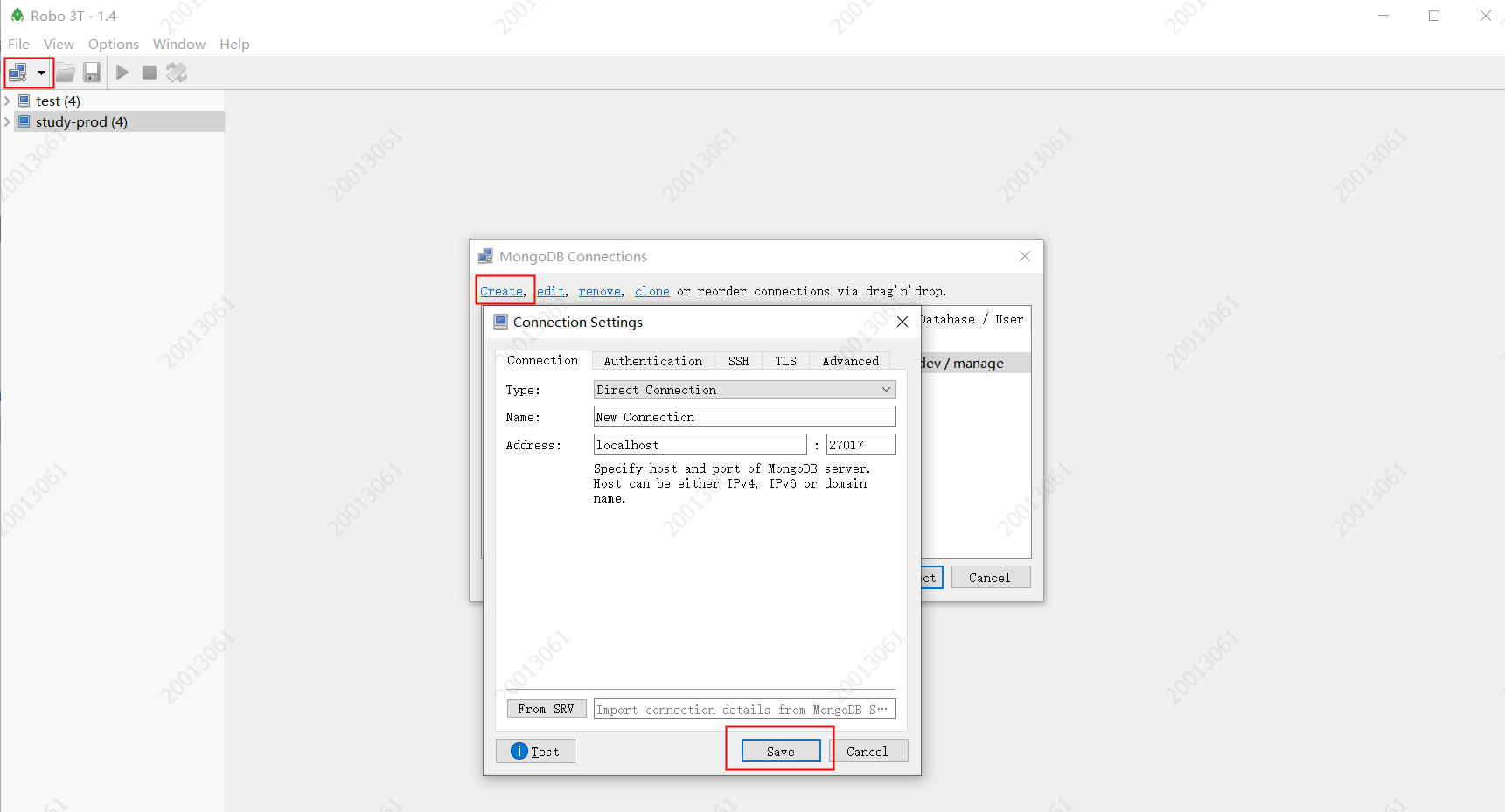Click Cancel in Connection Settings dialog

pyautogui.click(x=868, y=752)
